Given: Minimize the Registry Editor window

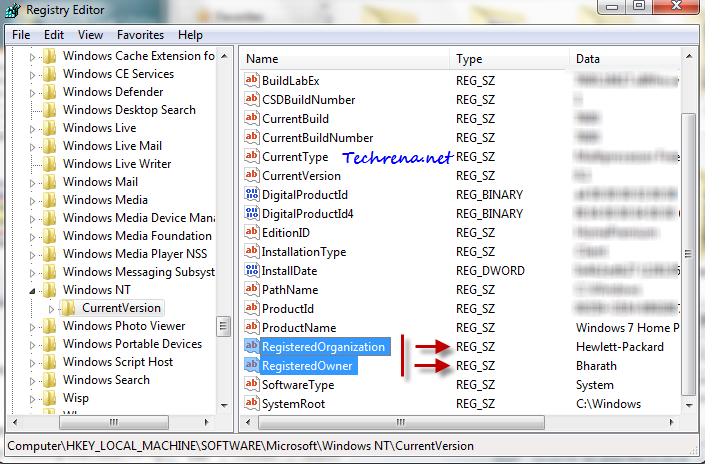Looking at the screenshot, I should click(611, 6).
